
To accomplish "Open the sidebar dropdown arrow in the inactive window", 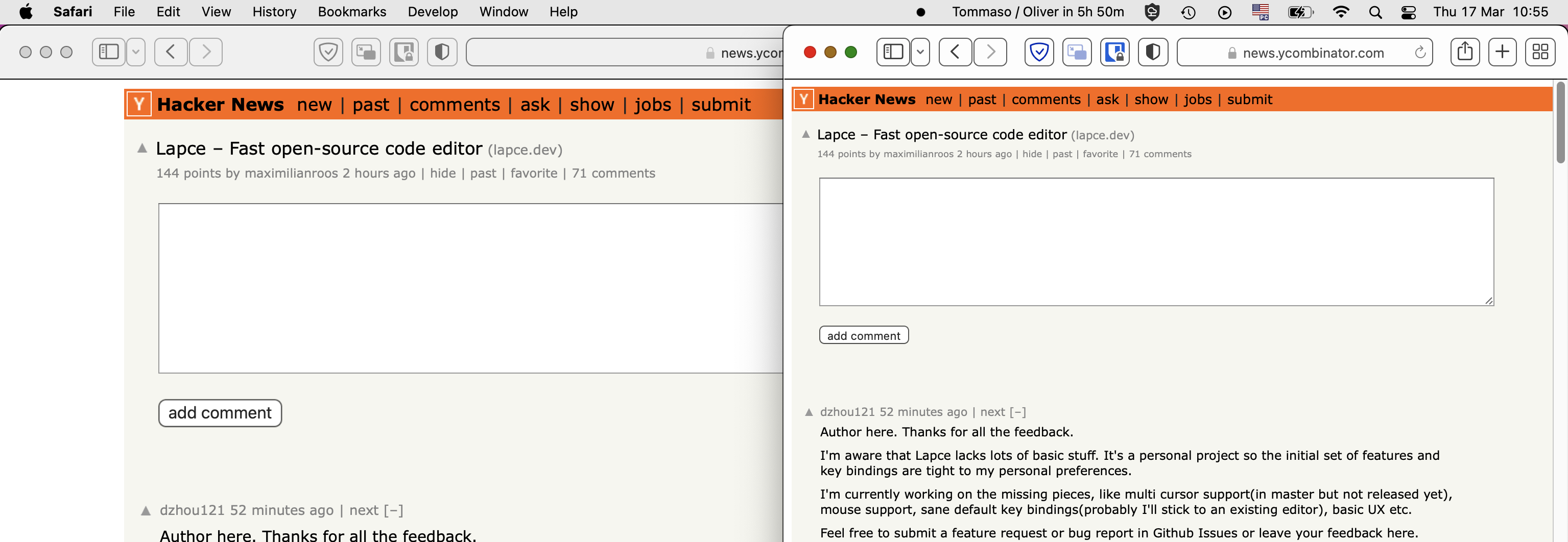I will click(136, 53).
